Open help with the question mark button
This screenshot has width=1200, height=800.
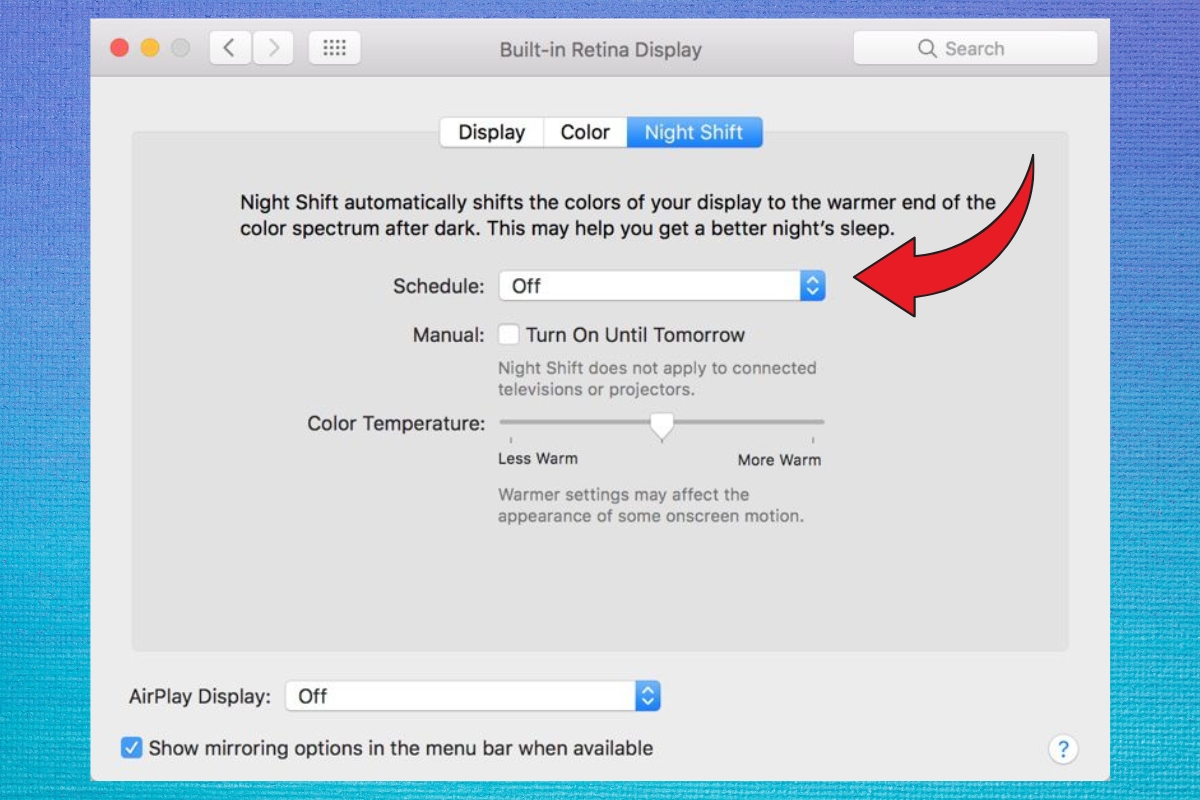[x=1063, y=749]
